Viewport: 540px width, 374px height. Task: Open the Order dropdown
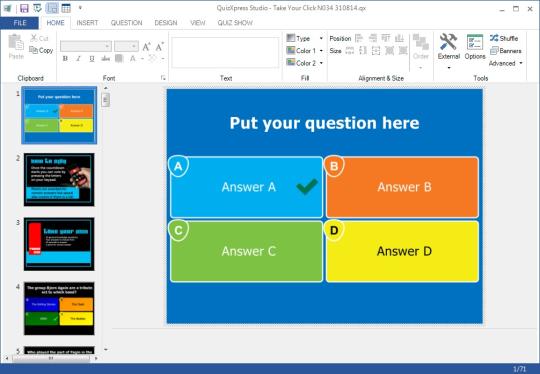coord(420,51)
